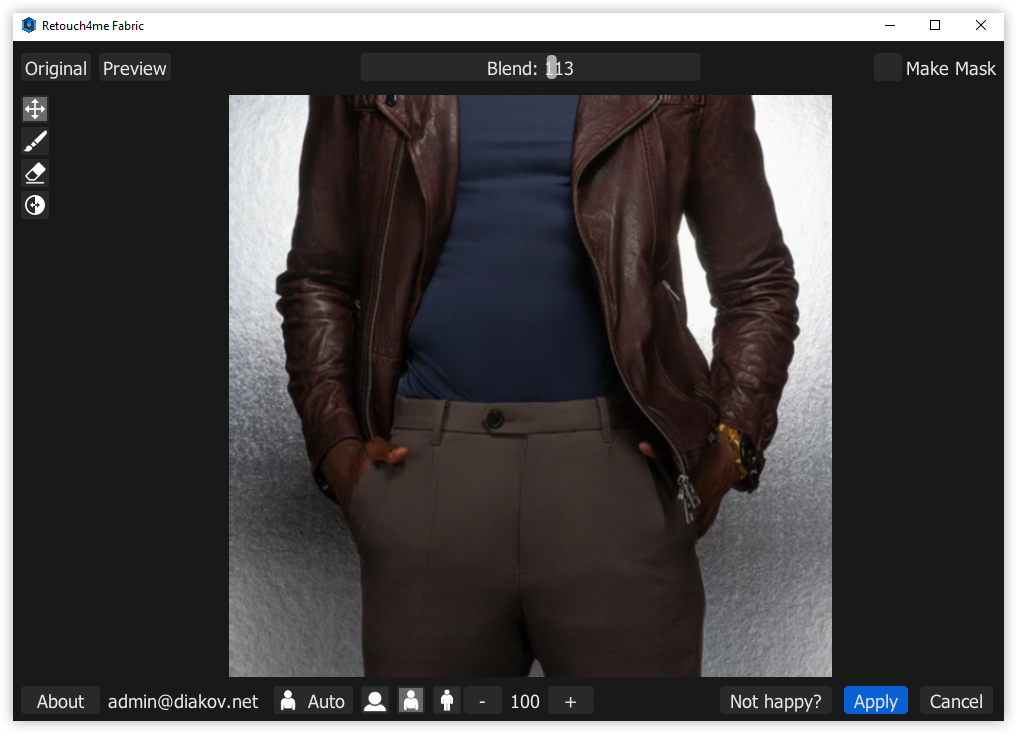Select the Eraser tool
The image size is (1017, 734).
click(35, 173)
